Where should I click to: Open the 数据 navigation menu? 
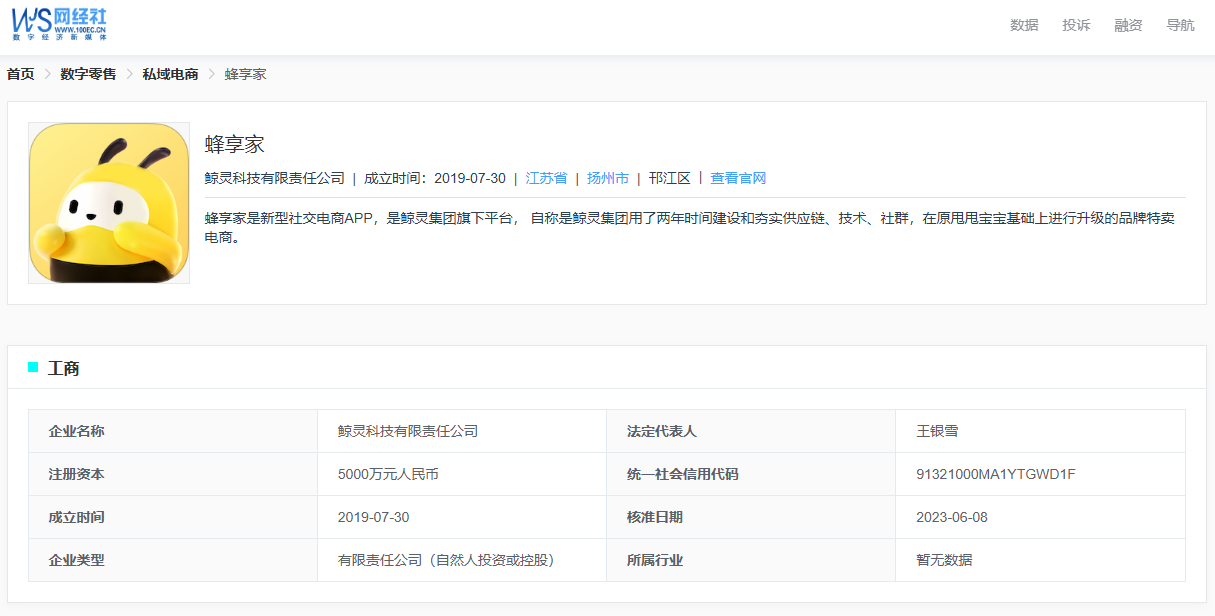coord(1024,25)
